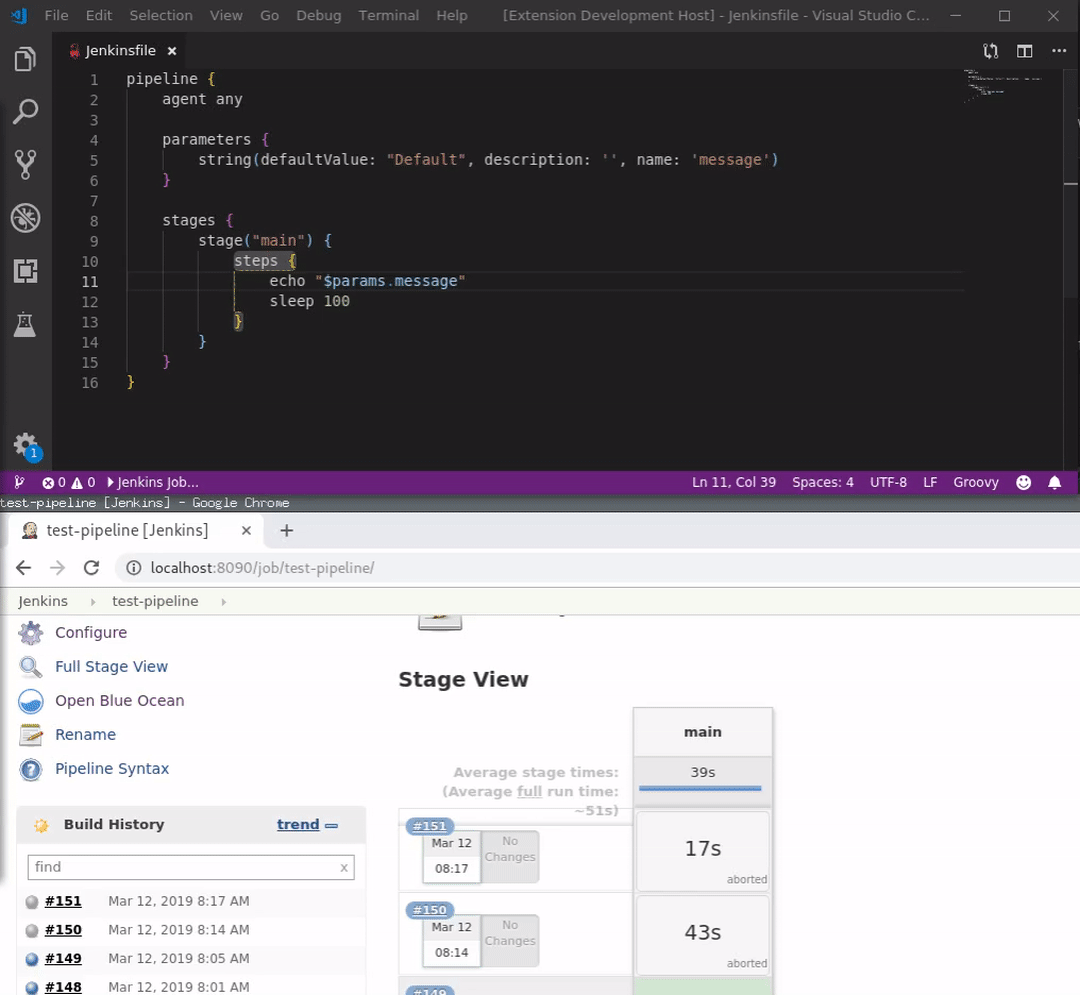Reload the Jenkins page

[x=92, y=567]
